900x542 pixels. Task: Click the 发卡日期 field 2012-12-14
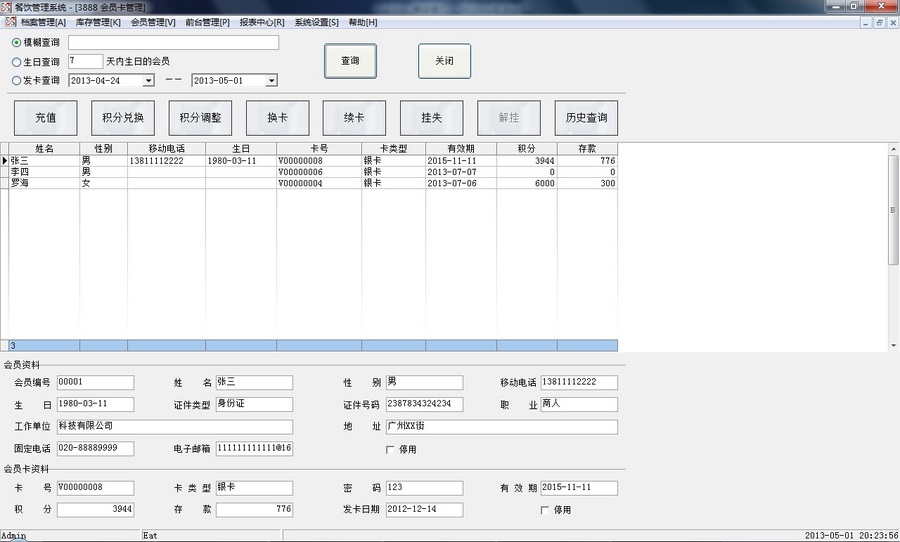pyautogui.click(x=424, y=509)
